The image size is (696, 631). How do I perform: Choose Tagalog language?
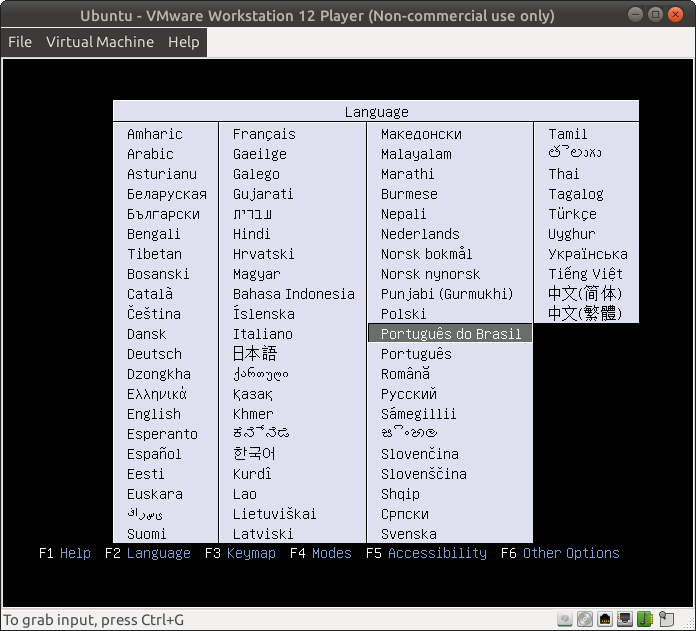(x=576, y=194)
